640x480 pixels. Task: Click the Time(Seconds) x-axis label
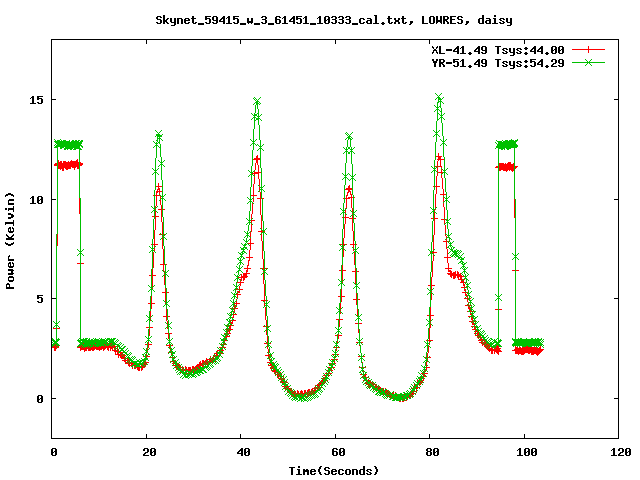(x=334, y=471)
